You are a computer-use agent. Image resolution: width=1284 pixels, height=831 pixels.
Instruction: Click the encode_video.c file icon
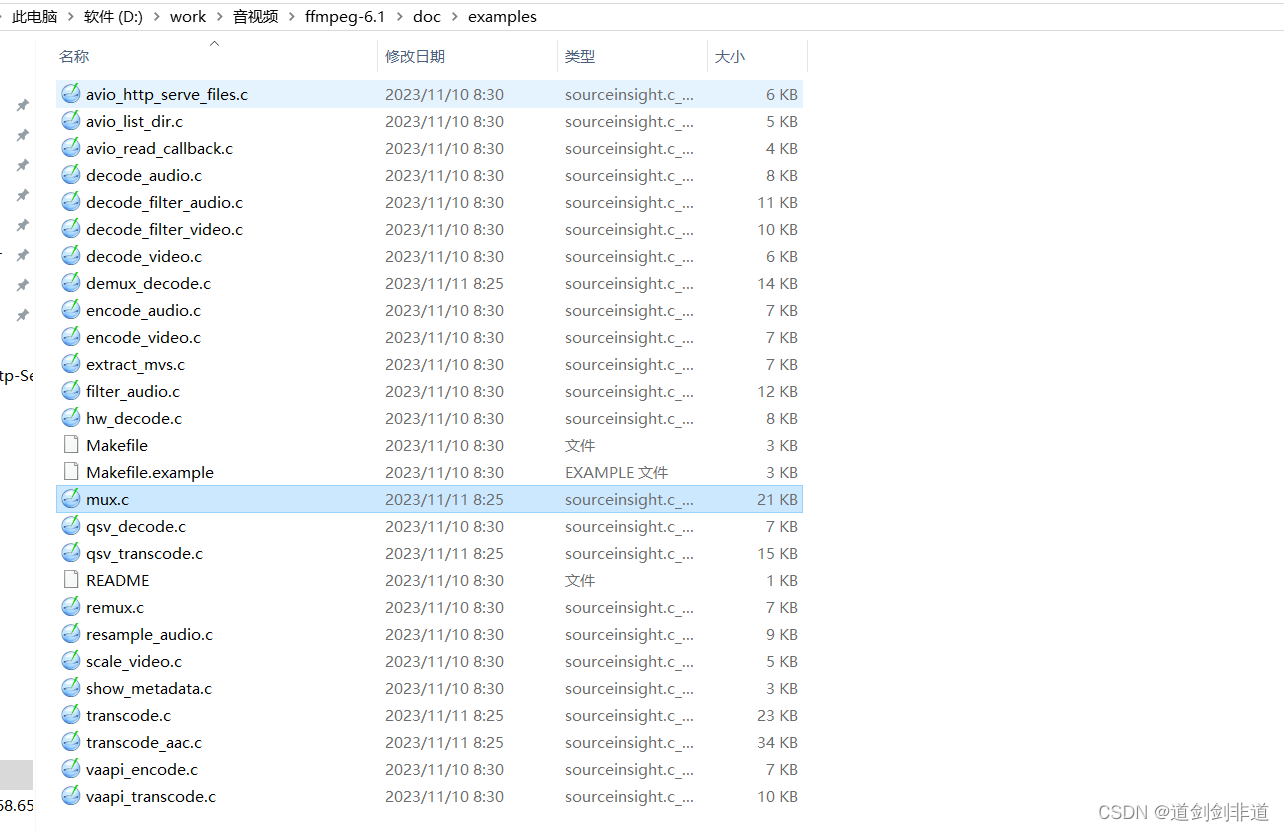[x=70, y=337]
